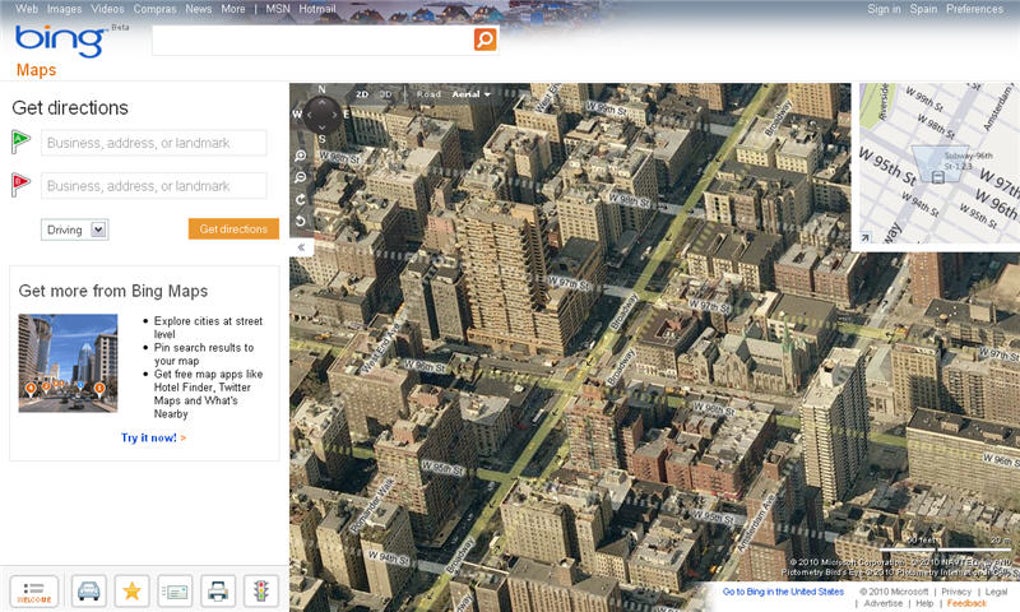Screen dimensions: 1020x612
Task: Click the Try it now! link
Action: tap(154, 438)
